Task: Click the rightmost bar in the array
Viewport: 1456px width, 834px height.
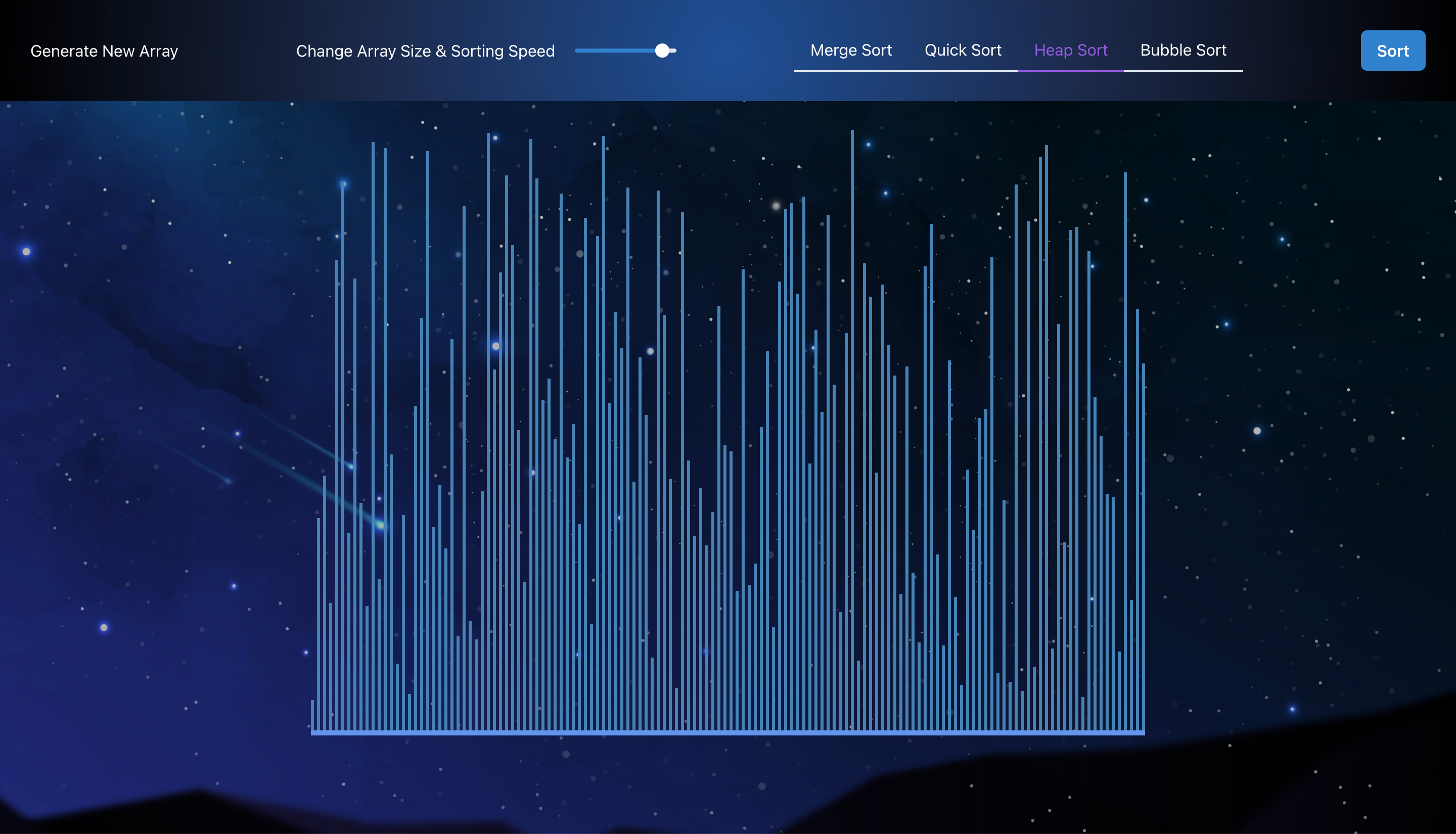Action: tap(1143, 544)
